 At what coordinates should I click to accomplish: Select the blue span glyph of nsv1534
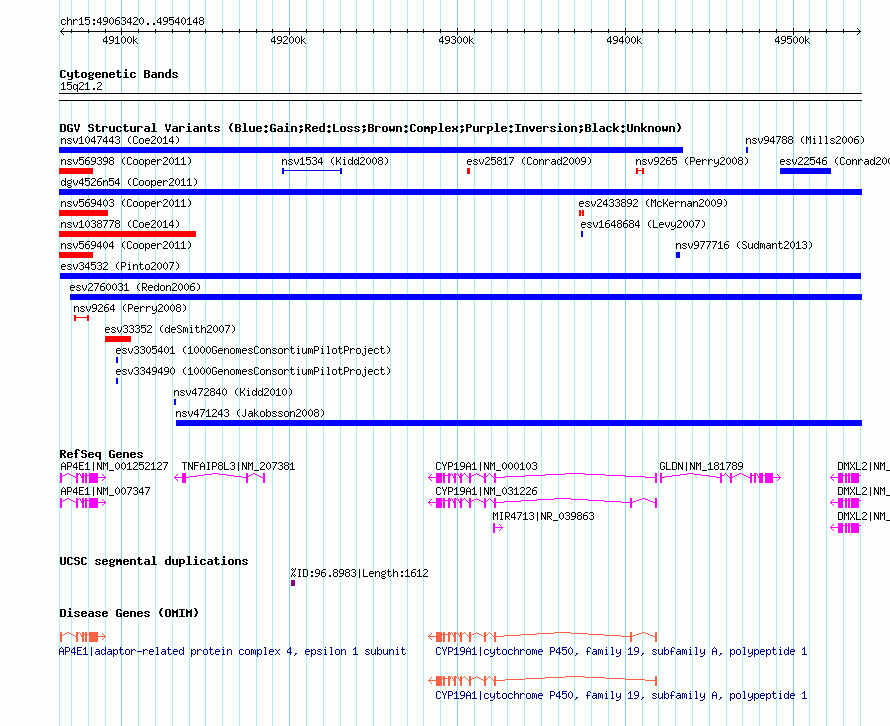(x=312, y=171)
